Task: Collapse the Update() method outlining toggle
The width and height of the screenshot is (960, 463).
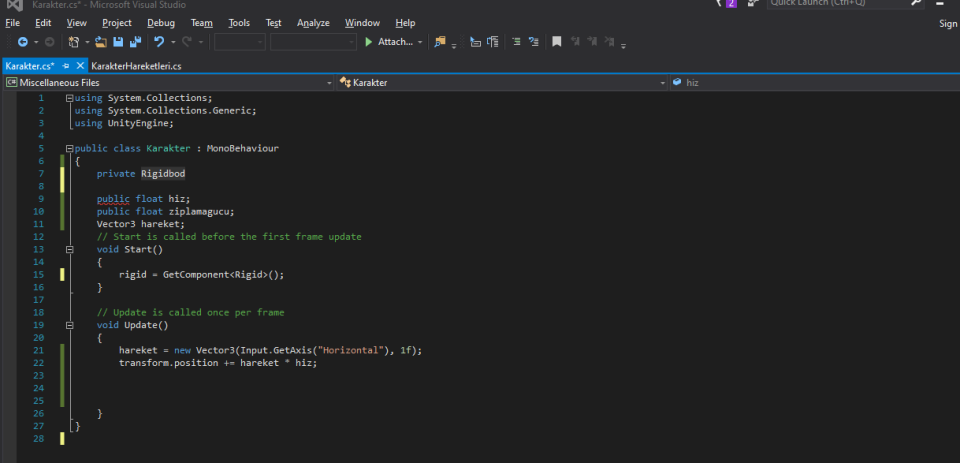Action: (x=68, y=325)
